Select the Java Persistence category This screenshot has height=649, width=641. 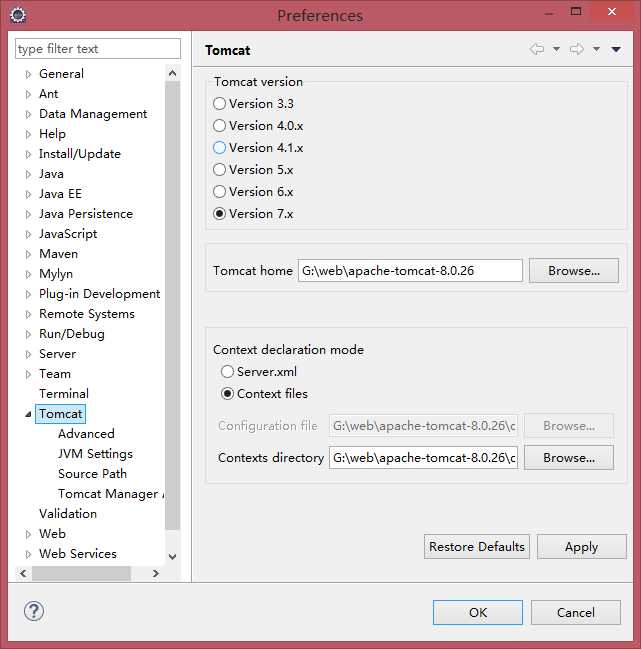pyautogui.click(x=86, y=214)
